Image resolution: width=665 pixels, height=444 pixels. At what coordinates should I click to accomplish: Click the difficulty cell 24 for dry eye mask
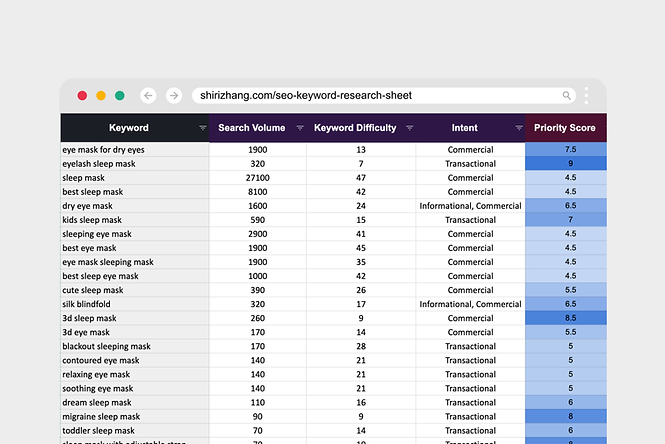(x=361, y=206)
